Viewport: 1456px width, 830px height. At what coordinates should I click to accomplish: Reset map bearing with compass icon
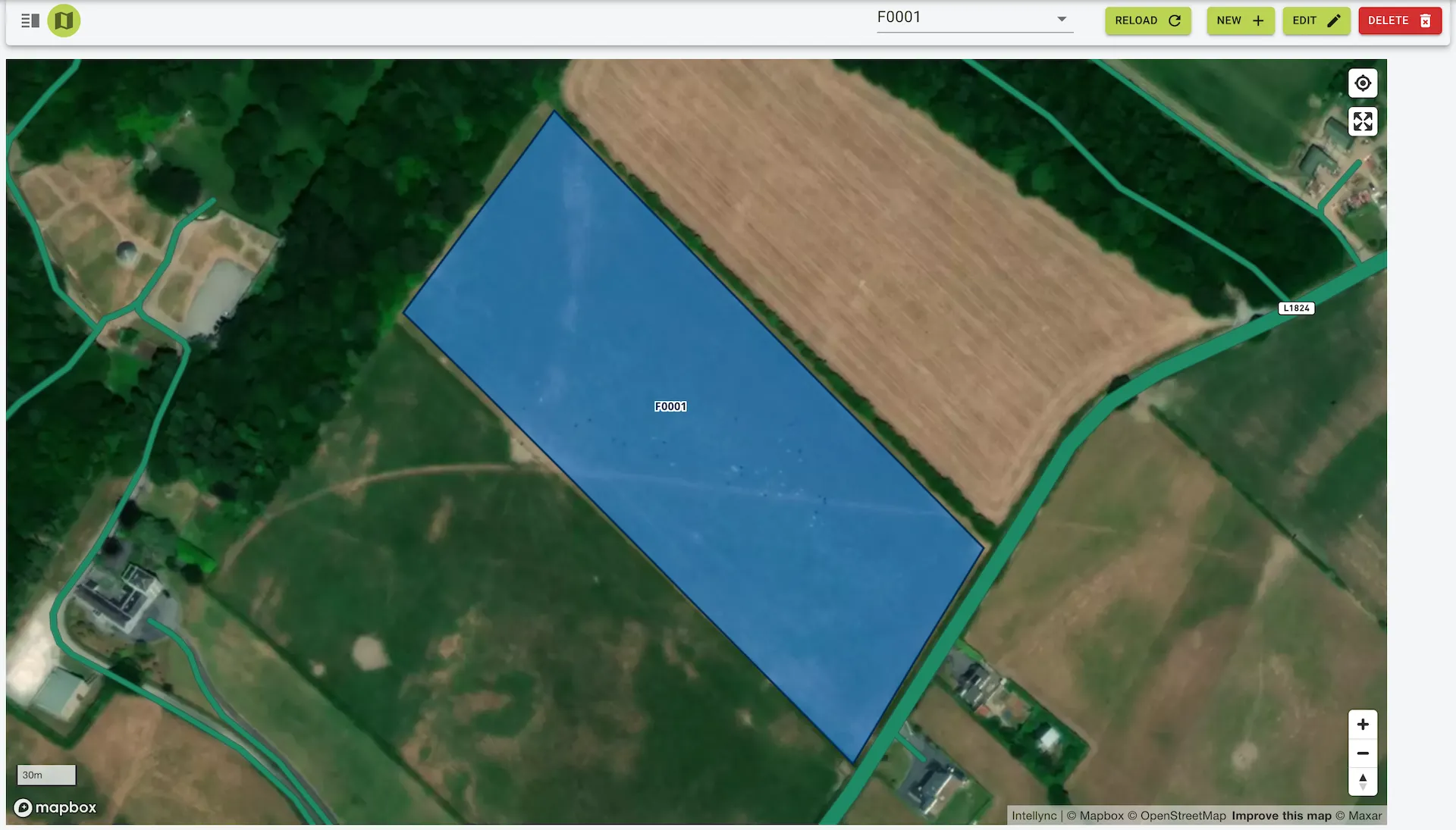pyautogui.click(x=1363, y=781)
